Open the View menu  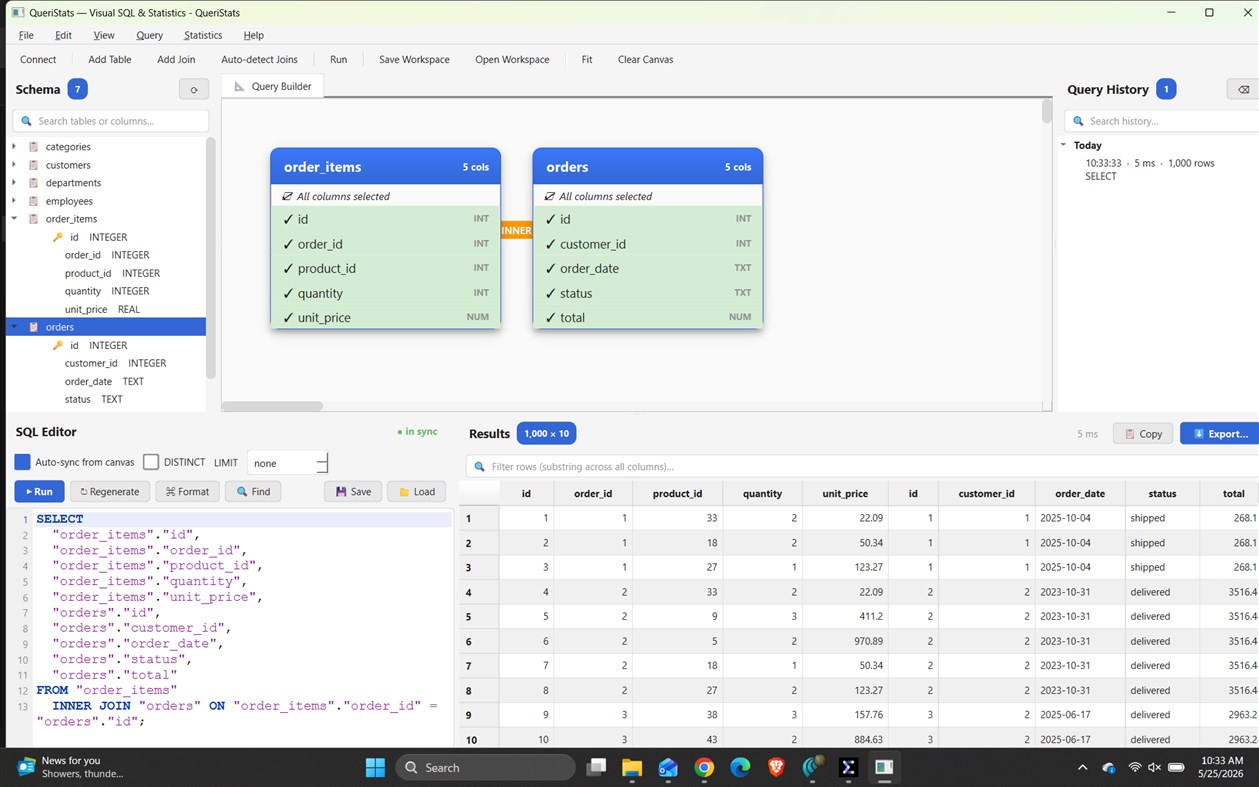click(104, 35)
